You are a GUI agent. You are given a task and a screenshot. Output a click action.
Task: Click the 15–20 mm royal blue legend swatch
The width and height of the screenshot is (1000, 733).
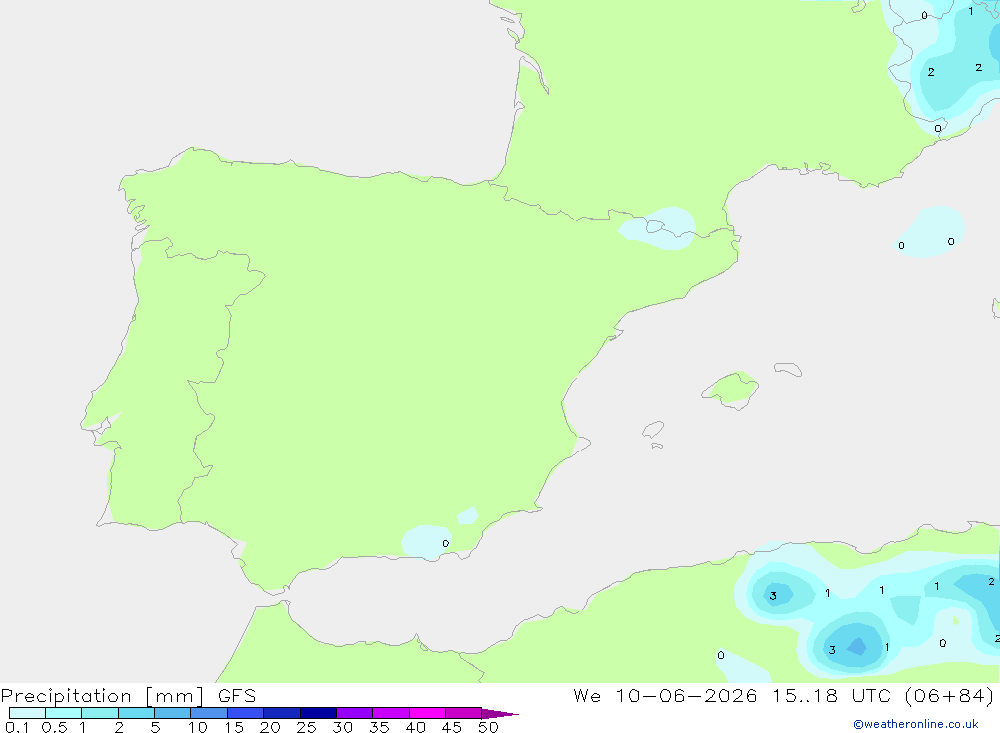(245, 713)
